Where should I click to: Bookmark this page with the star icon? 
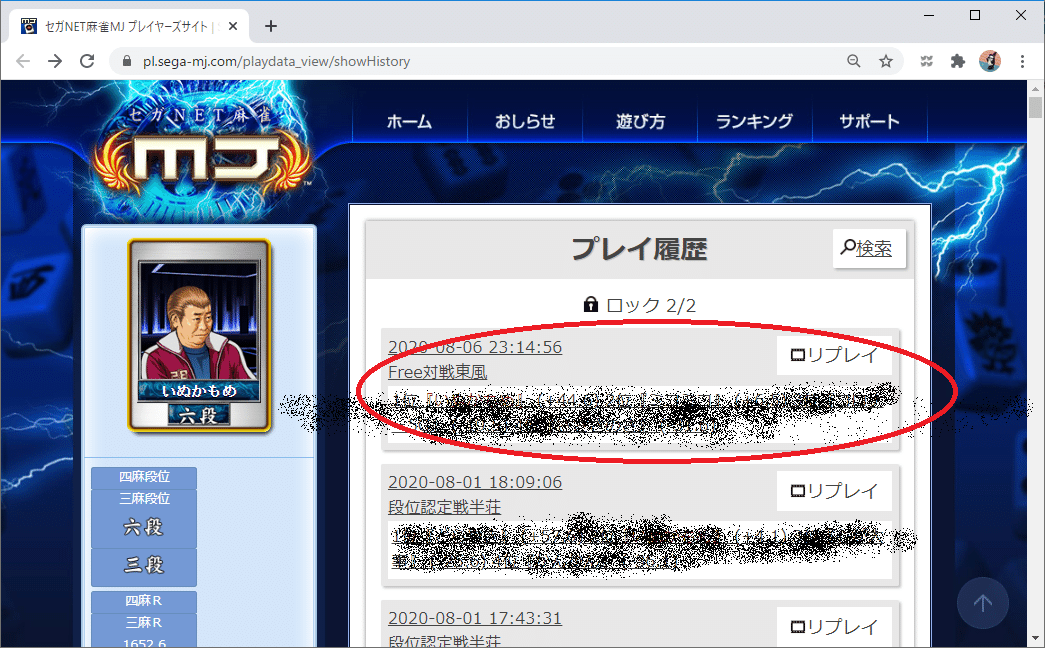click(886, 61)
